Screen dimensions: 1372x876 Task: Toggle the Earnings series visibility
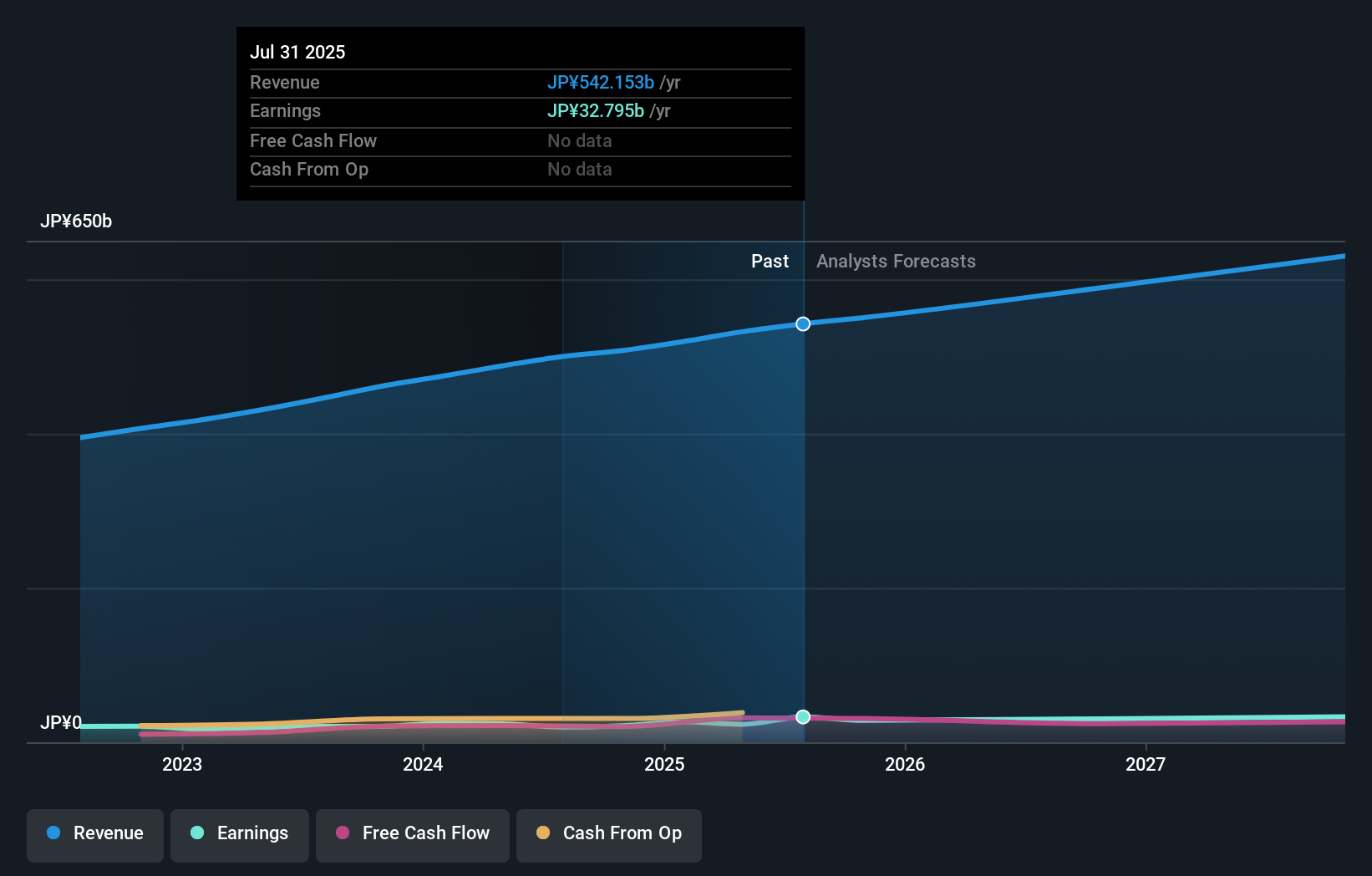(239, 834)
